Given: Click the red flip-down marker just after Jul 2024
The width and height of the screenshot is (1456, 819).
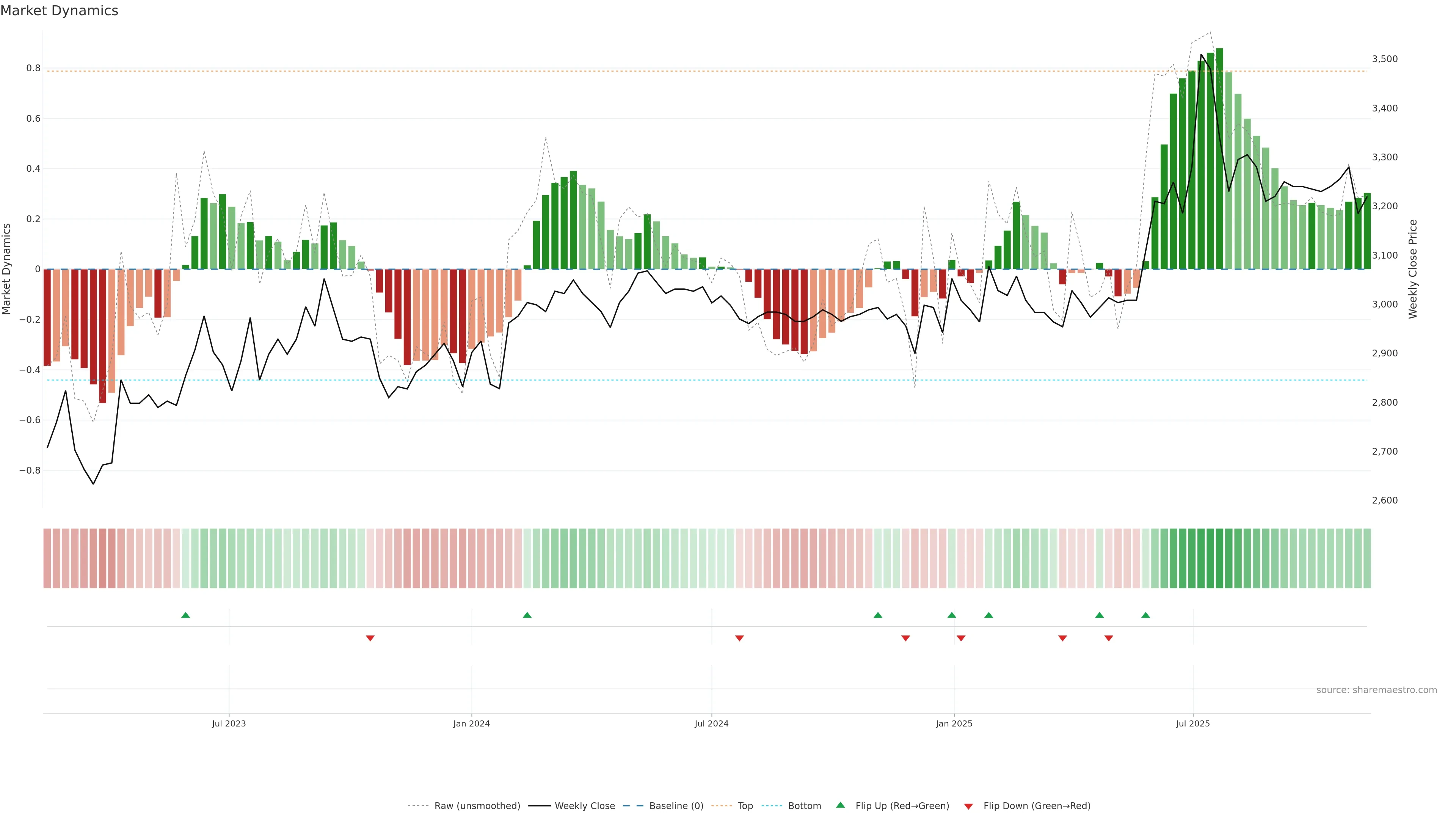Looking at the screenshot, I should point(739,638).
